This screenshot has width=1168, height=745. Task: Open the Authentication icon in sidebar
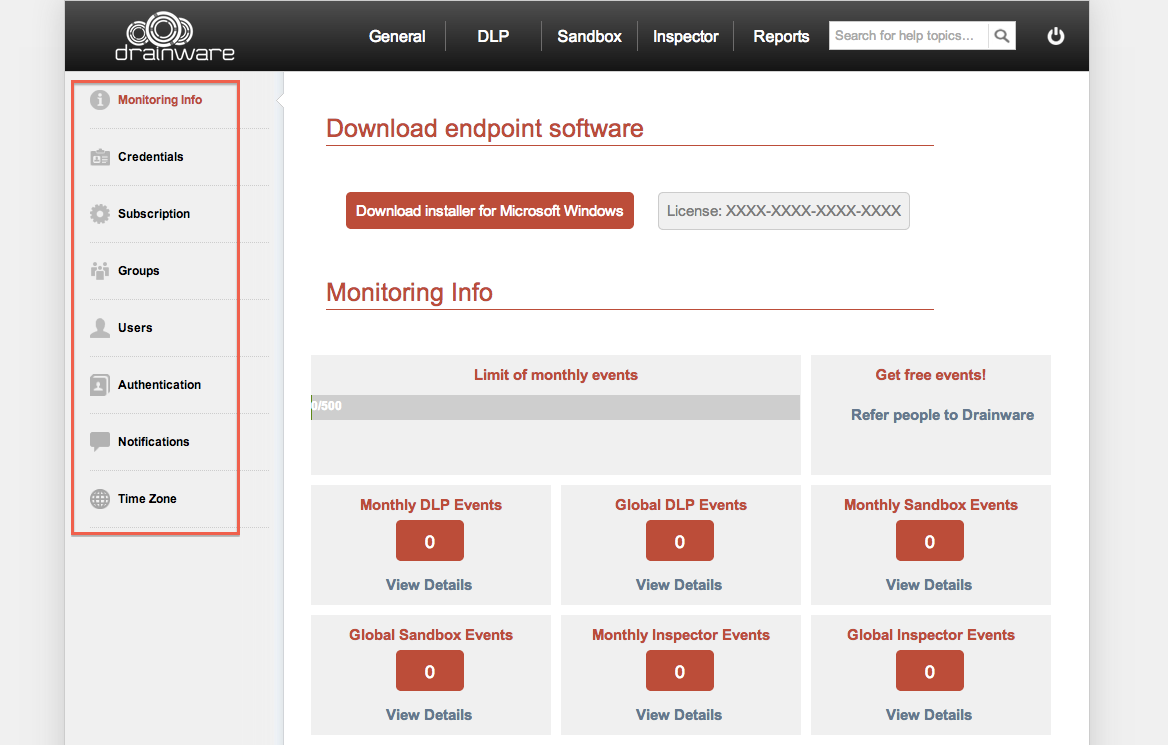tap(100, 384)
